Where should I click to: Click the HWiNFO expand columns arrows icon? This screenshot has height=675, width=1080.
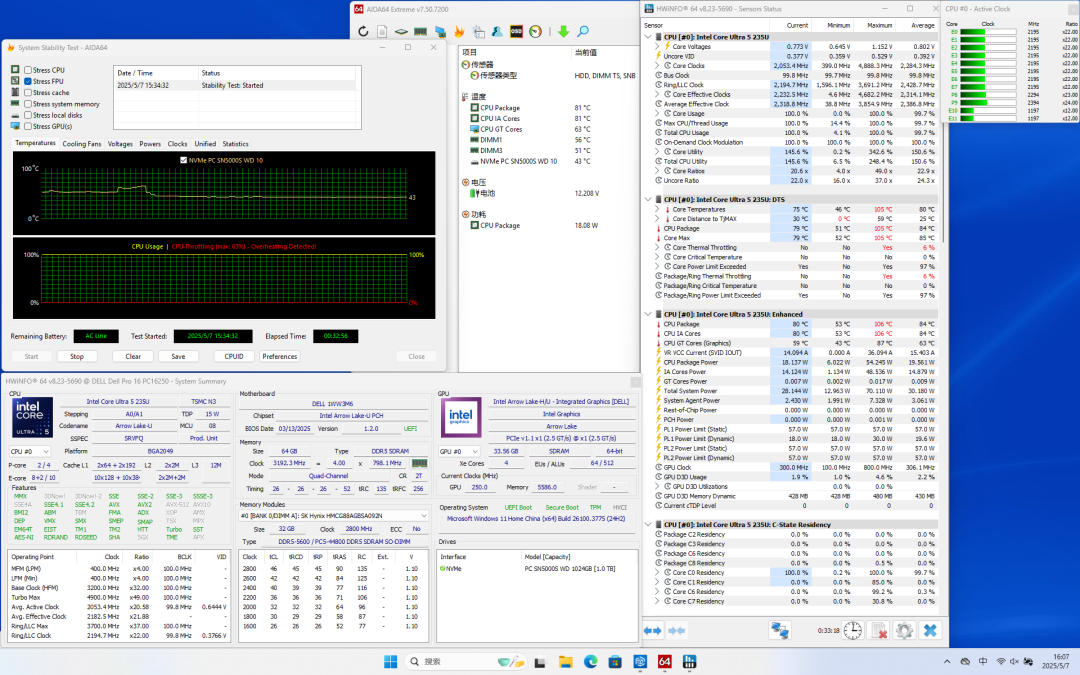(653, 630)
